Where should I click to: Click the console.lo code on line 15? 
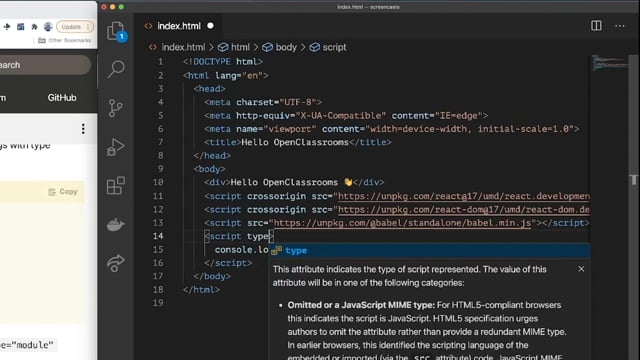click(x=242, y=250)
